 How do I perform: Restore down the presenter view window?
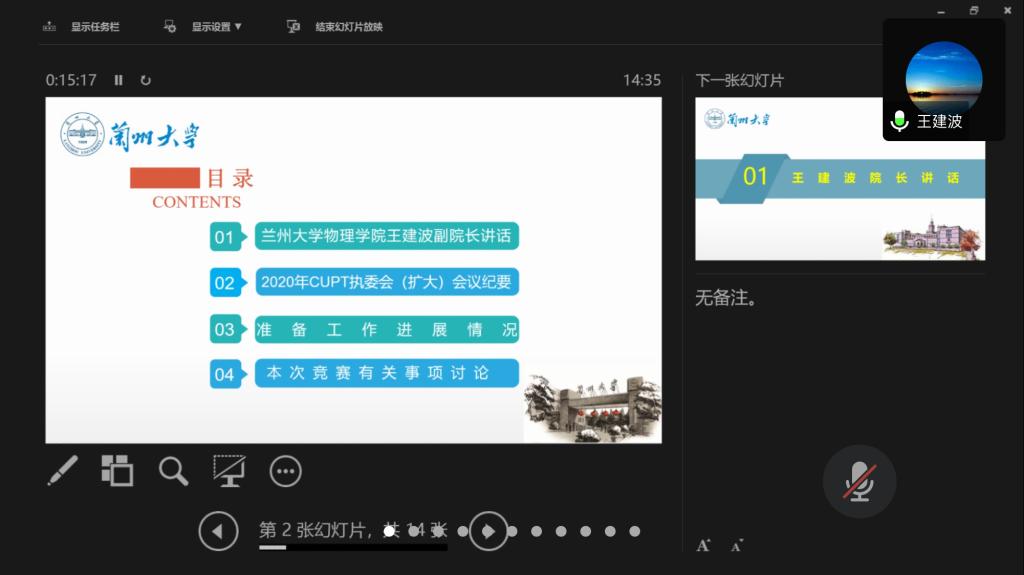click(974, 10)
